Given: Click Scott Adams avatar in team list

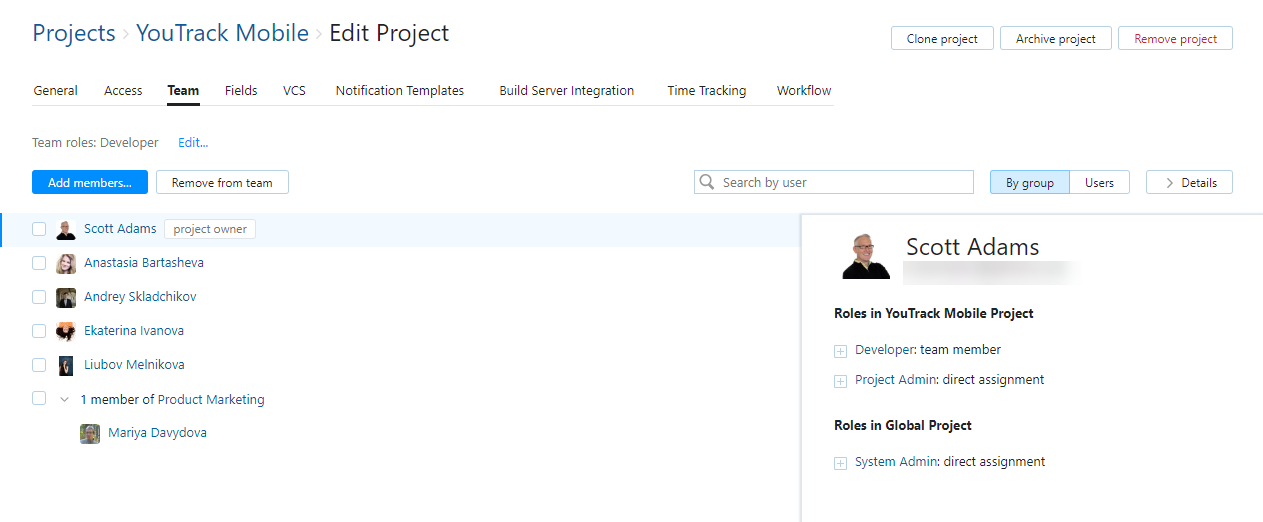Looking at the screenshot, I should (66, 230).
